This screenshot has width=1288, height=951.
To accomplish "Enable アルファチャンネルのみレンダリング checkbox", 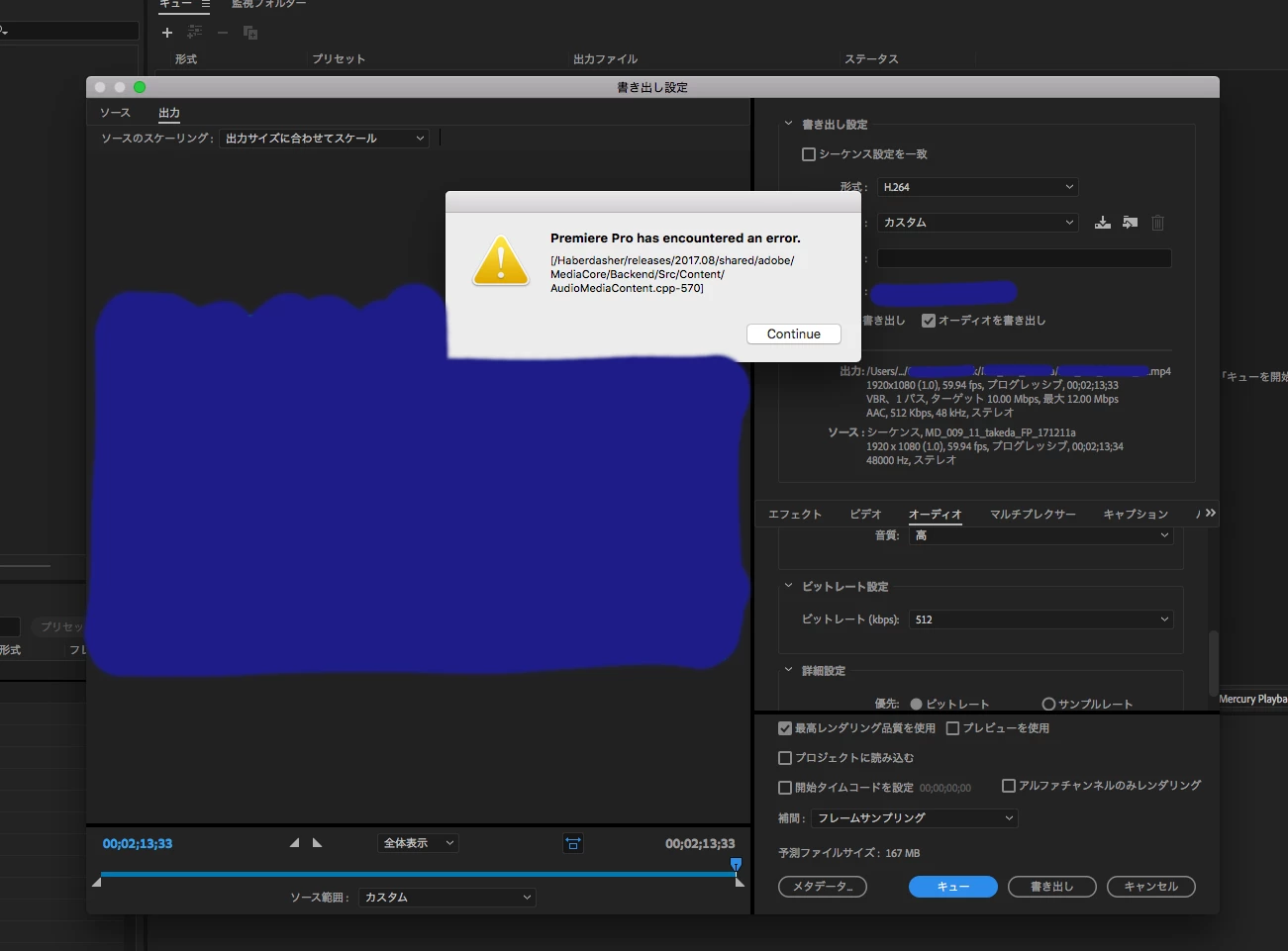I will click(1009, 786).
